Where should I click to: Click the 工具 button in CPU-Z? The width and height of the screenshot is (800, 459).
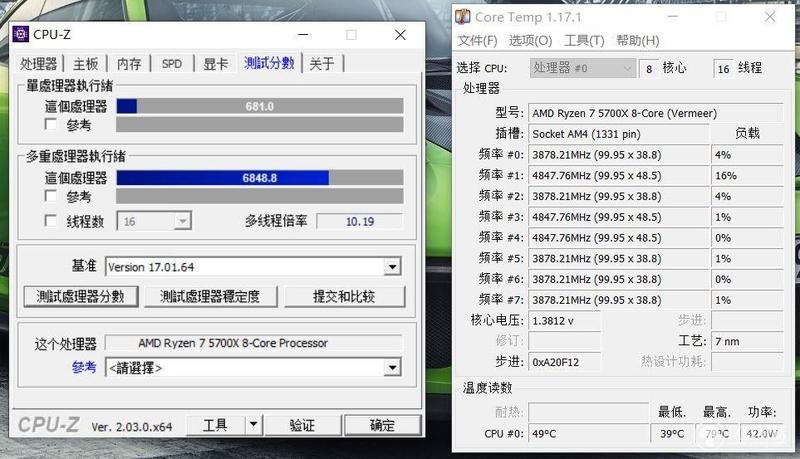pos(215,424)
